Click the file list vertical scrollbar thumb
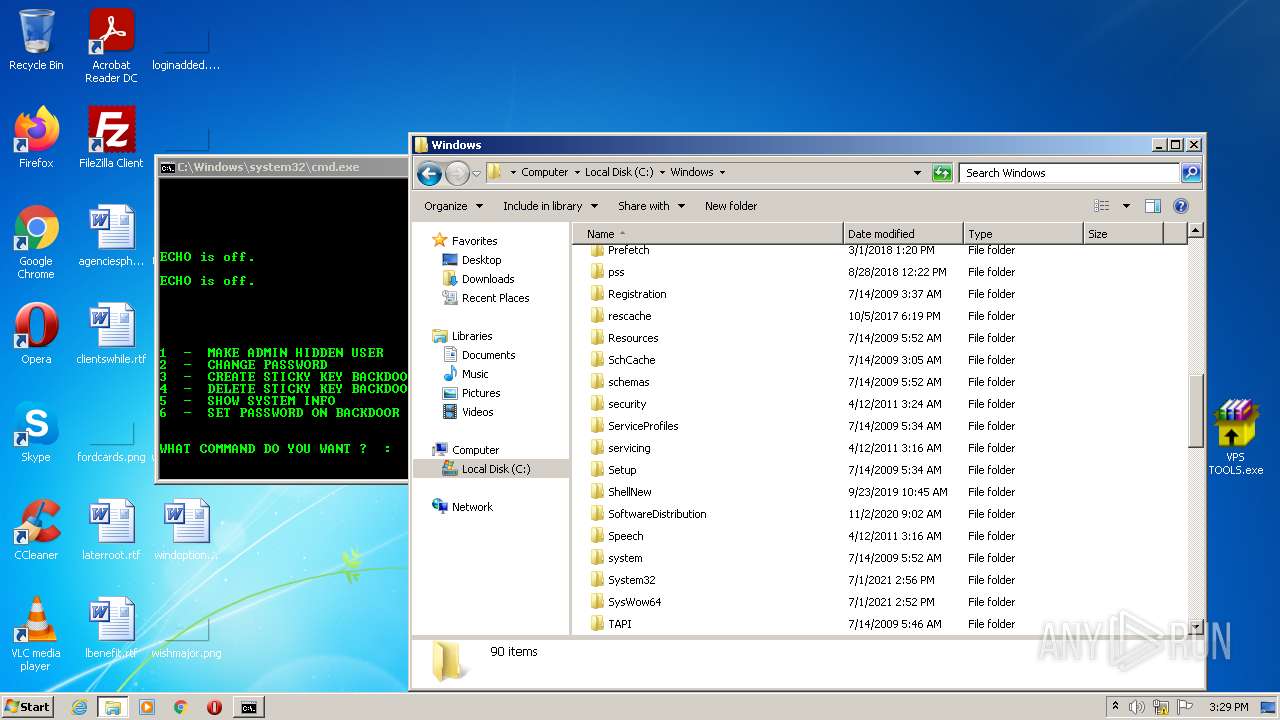1280x720 pixels. point(1195,411)
